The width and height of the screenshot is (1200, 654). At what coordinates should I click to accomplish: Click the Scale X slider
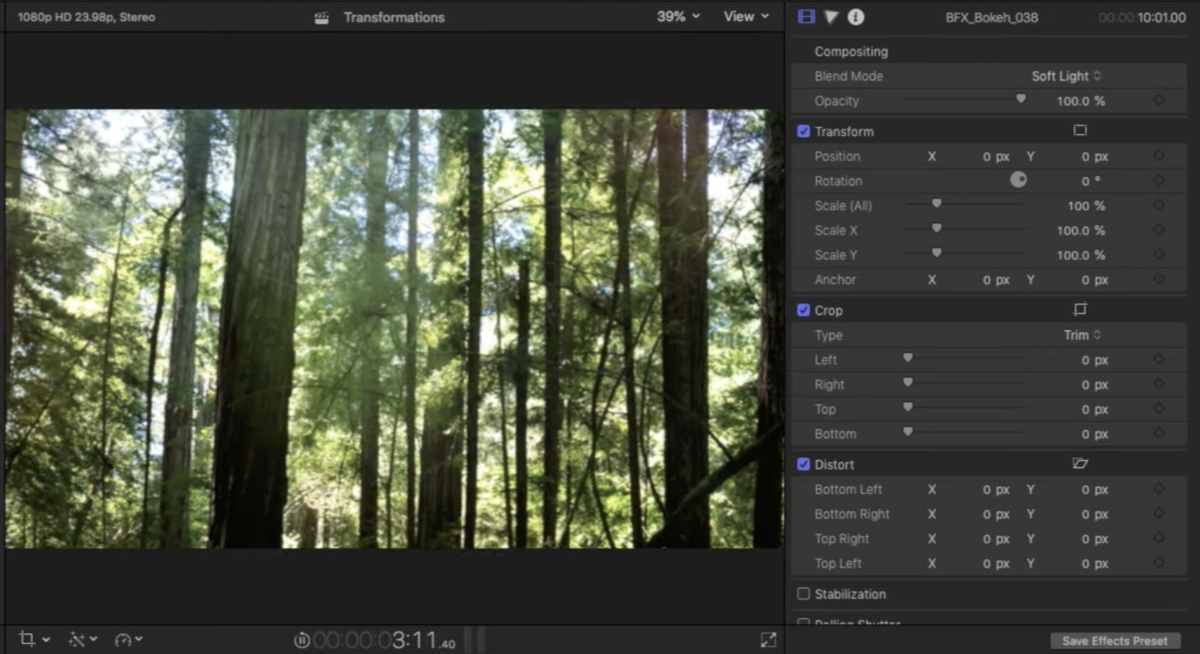965,229
